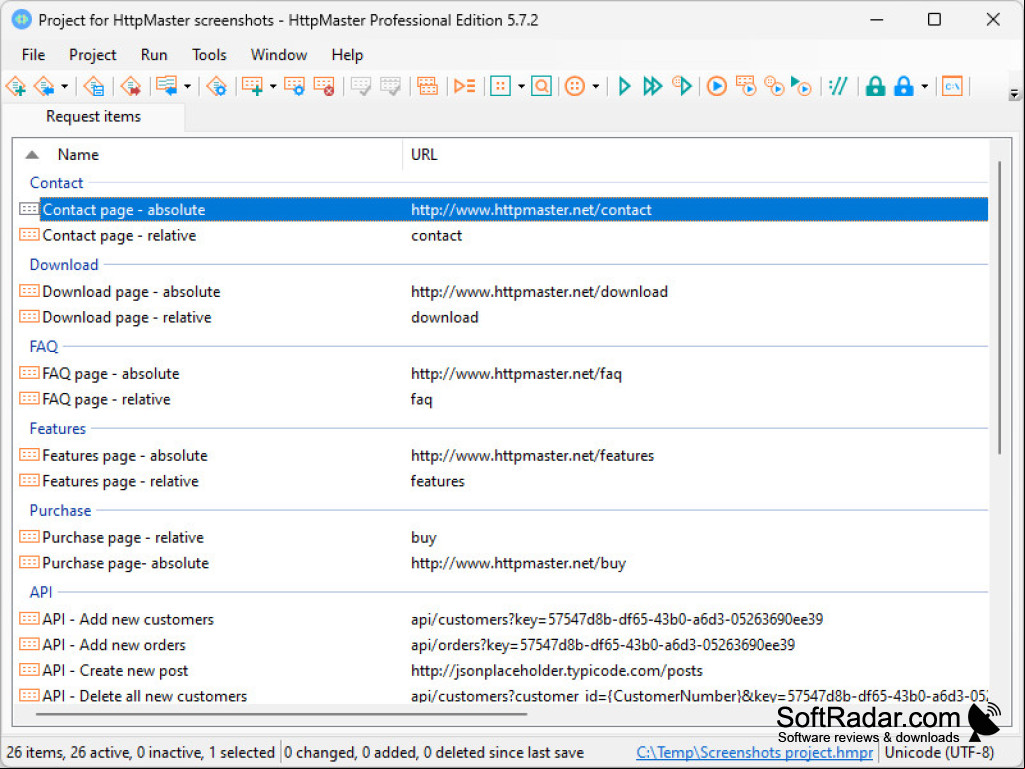Image resolution: width=1025 pixels, height=769 pixels.
Task: Select the 'Contact page - relative' row
Action: 503,235
